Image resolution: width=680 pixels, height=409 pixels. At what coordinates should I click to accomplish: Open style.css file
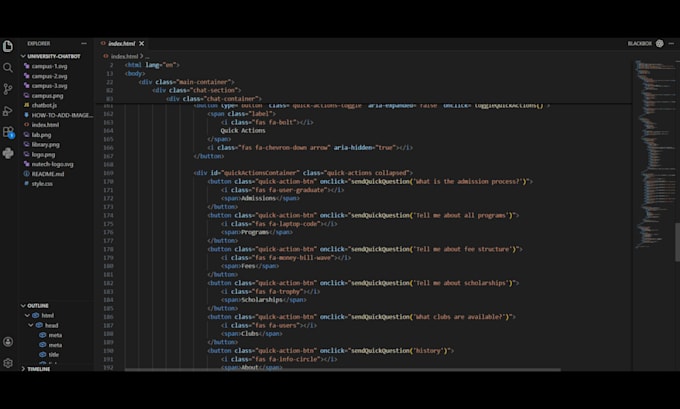pos(42,184)
